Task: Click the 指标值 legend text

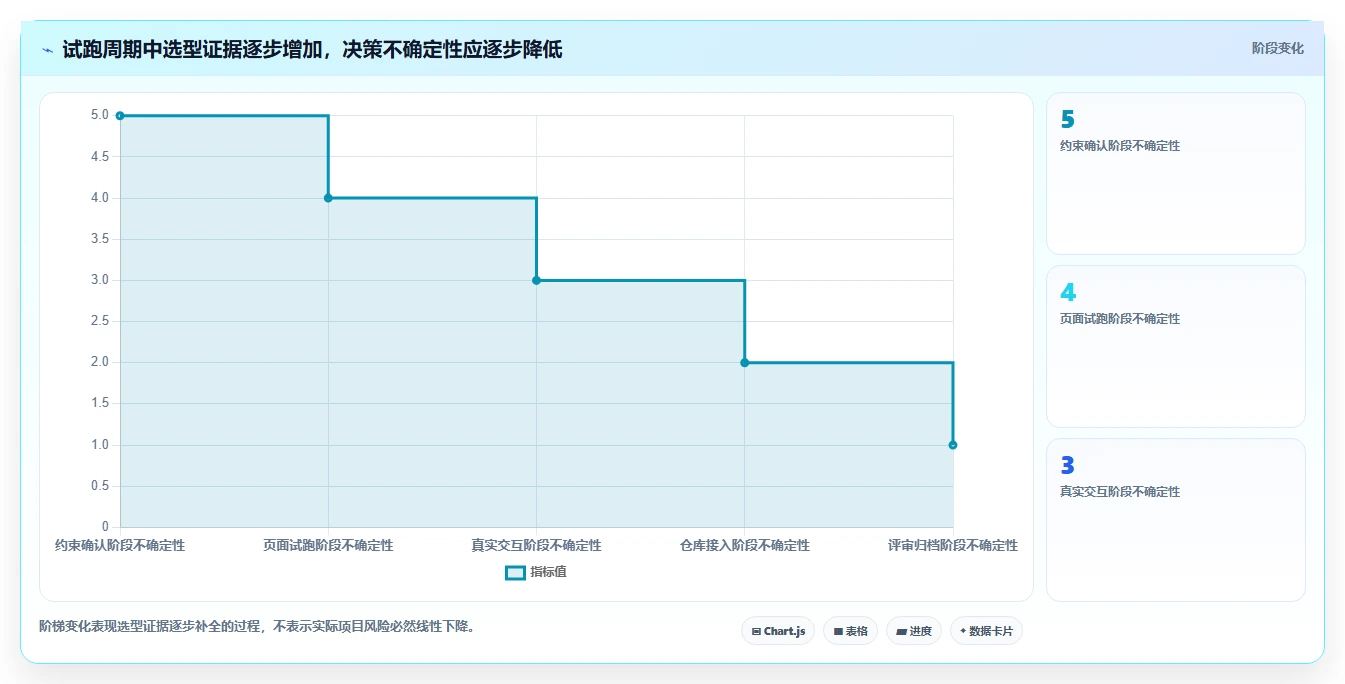Action: pyautogui.click(x=548, y=573)
